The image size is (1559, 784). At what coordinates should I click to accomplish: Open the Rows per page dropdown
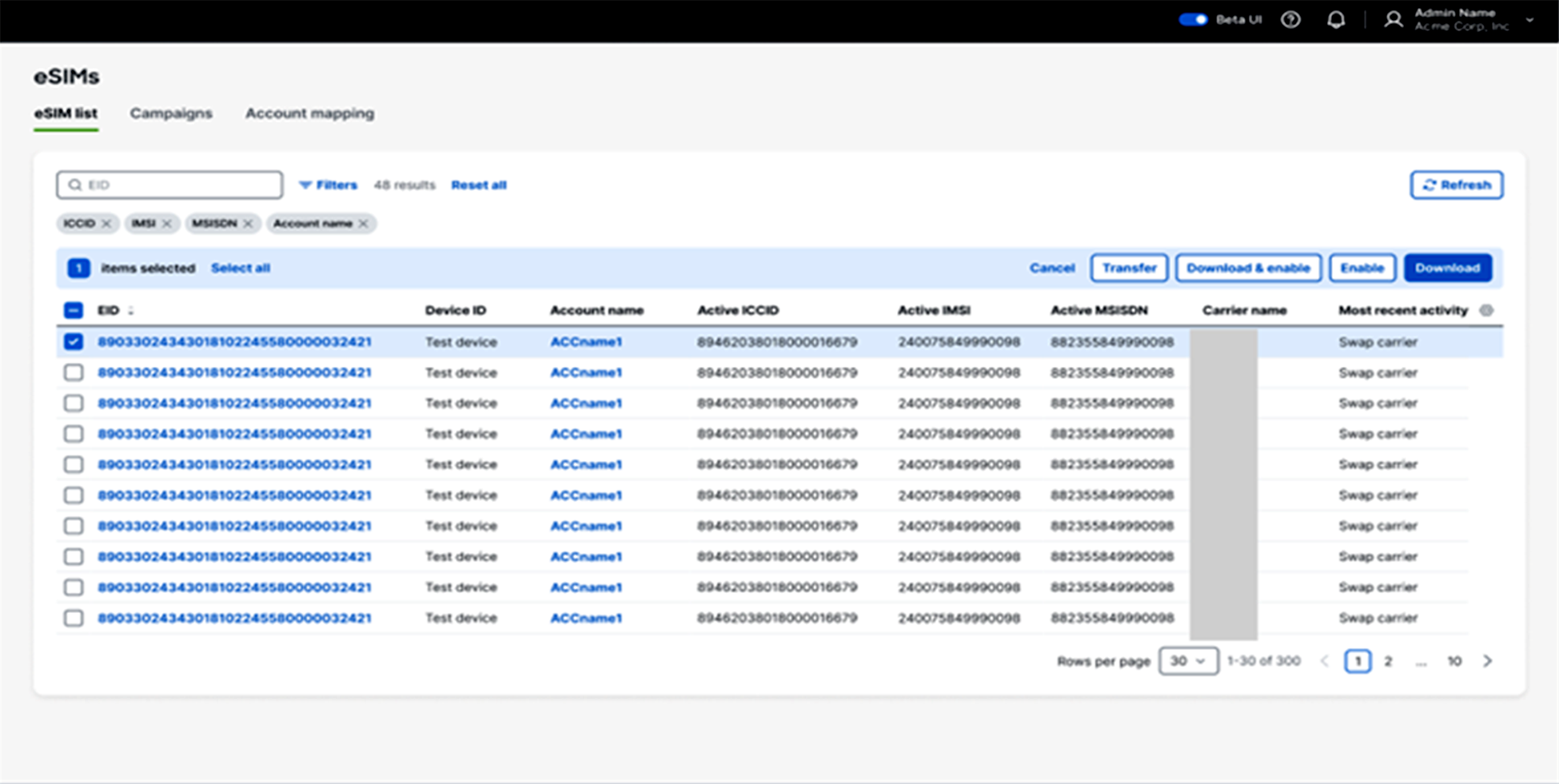click(1188, 661)
